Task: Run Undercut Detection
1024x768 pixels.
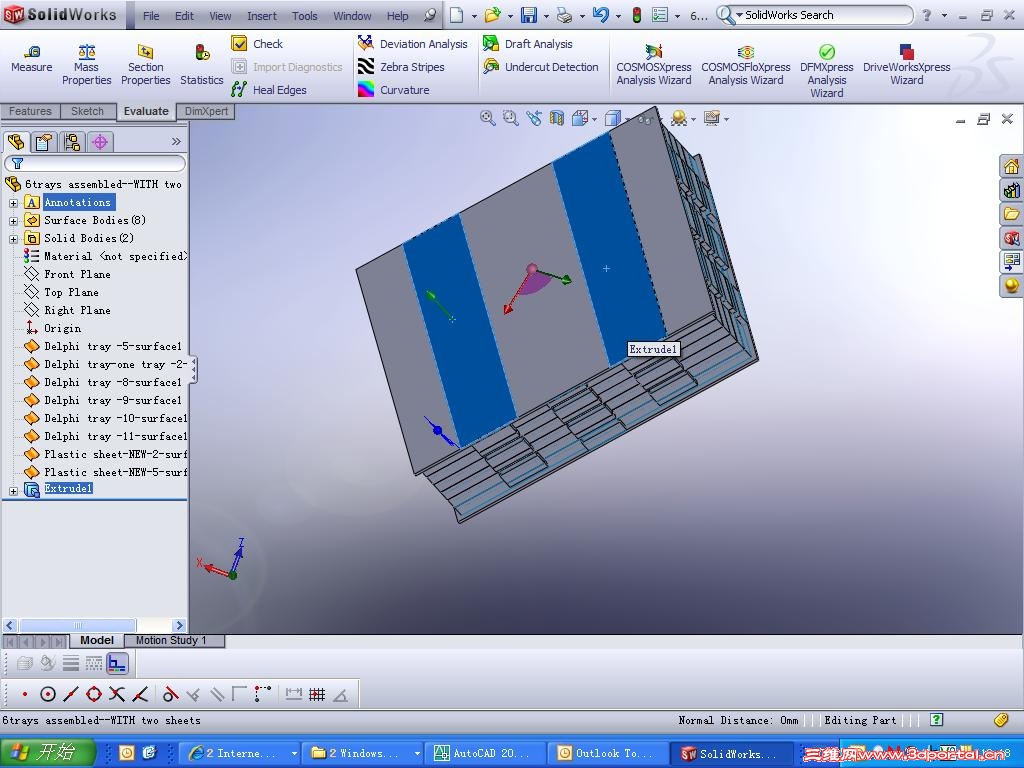Action: [x=541, y=67]
